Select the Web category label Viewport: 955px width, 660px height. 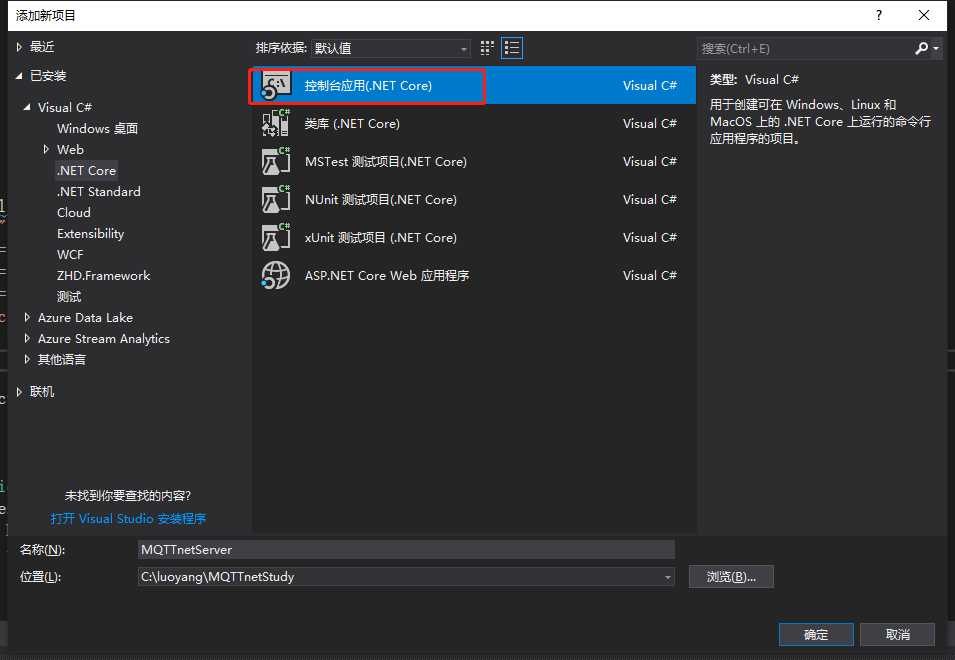point(70,149)
